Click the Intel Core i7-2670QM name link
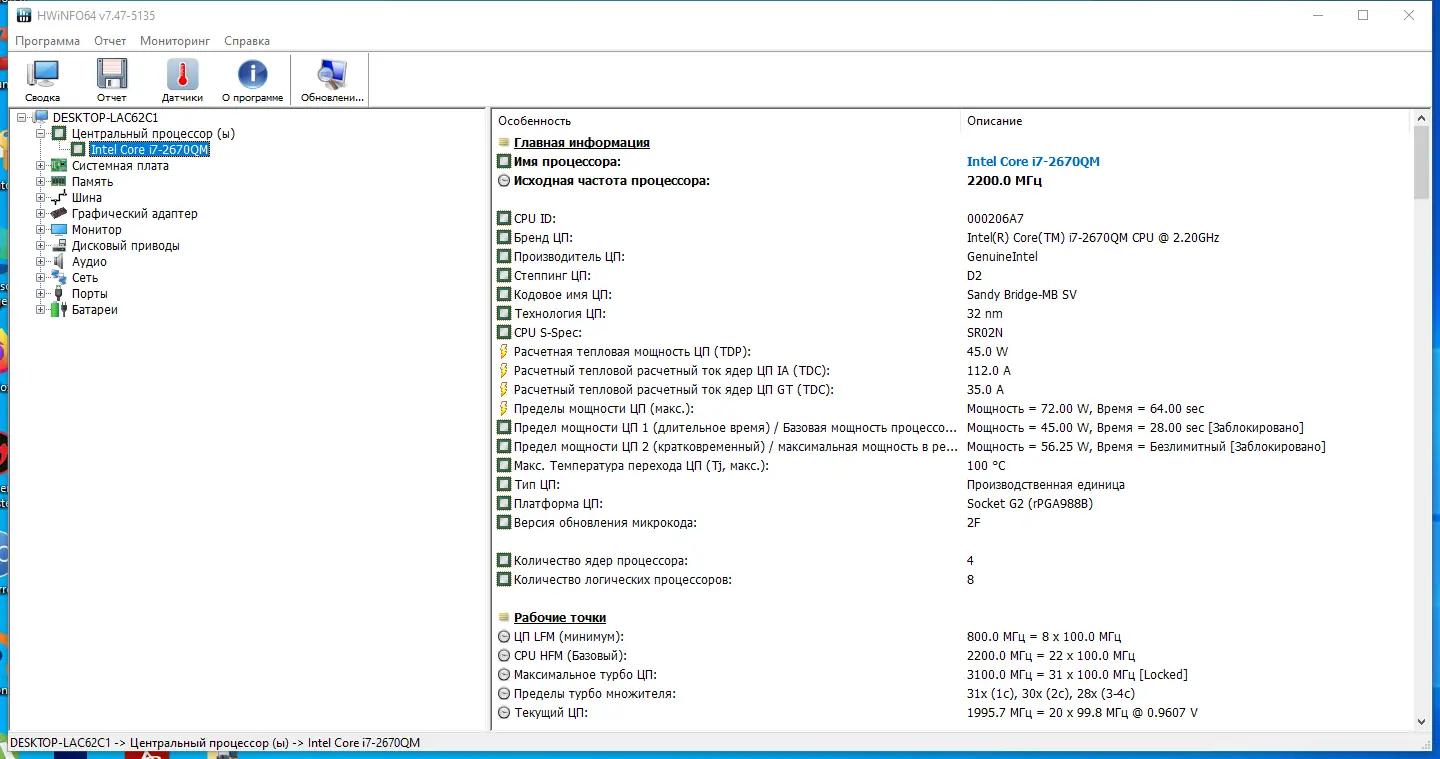Image resolution: width=1440 pixels, height=759 pixels. (1033, 161)
